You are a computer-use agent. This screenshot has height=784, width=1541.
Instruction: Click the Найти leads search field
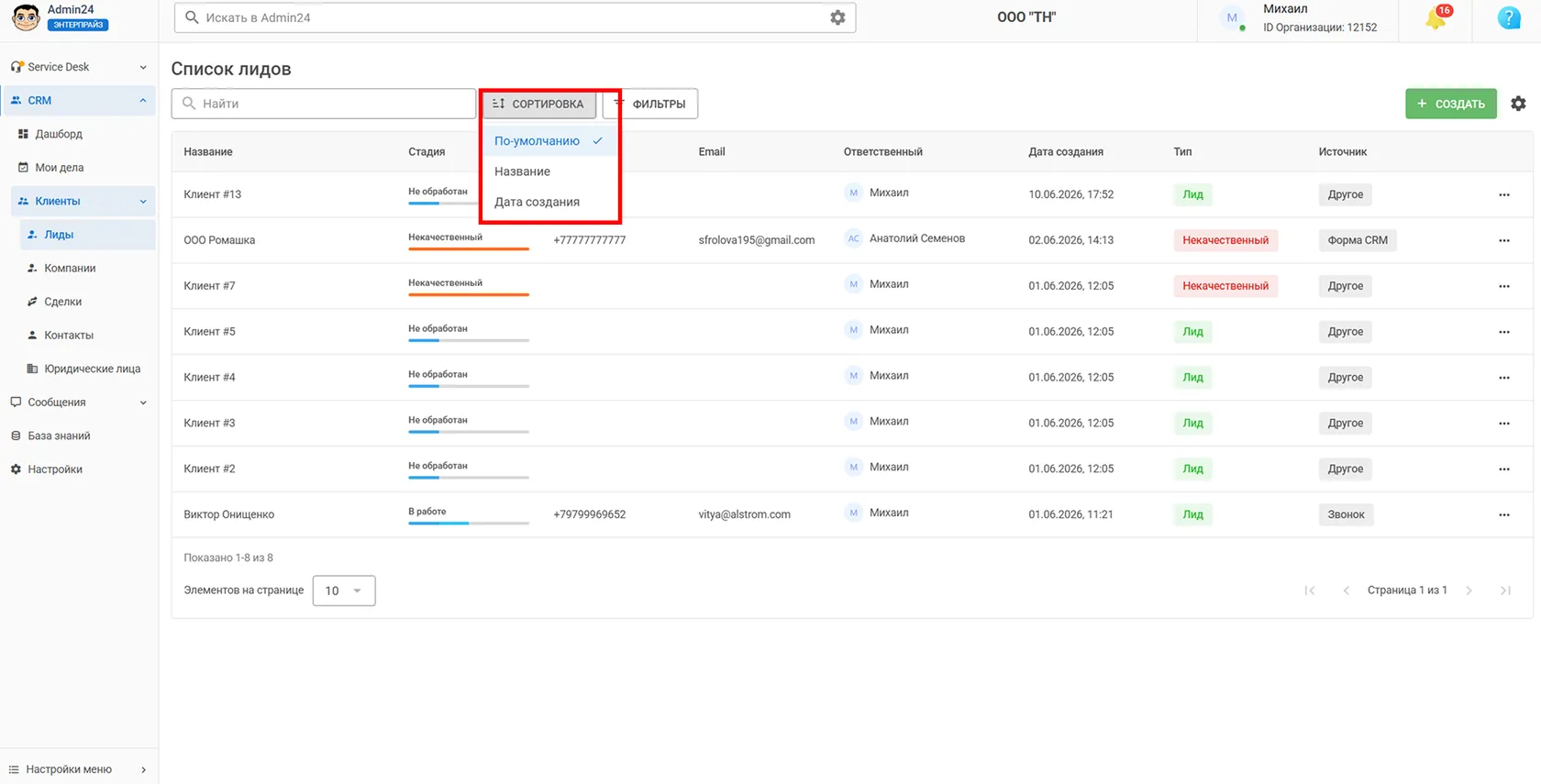pyautogui.click(x=324, y=104)
